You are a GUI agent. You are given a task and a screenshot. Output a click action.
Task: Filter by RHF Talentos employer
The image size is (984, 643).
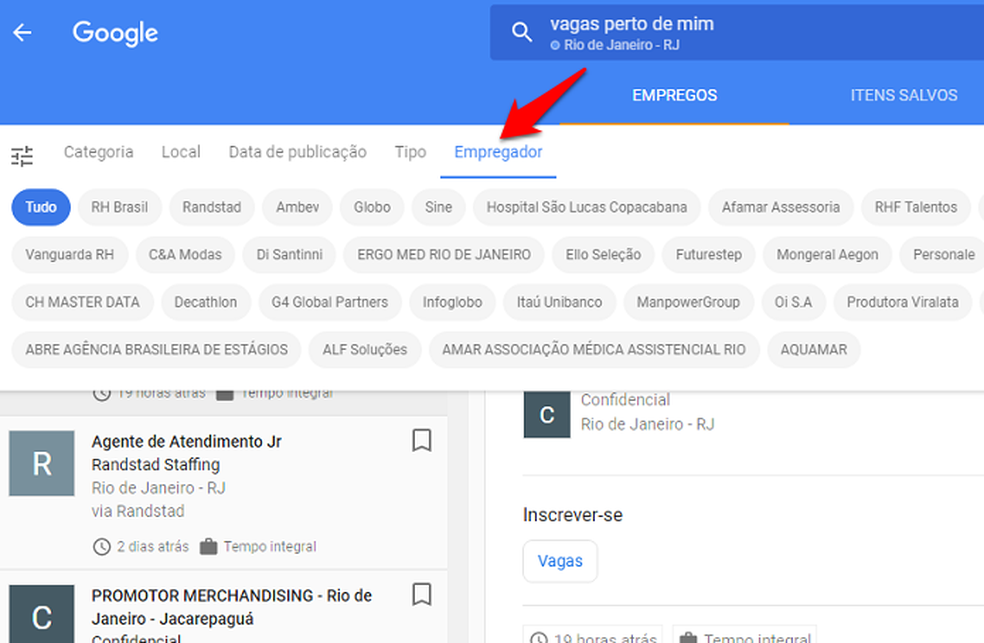tap(916, 207)
